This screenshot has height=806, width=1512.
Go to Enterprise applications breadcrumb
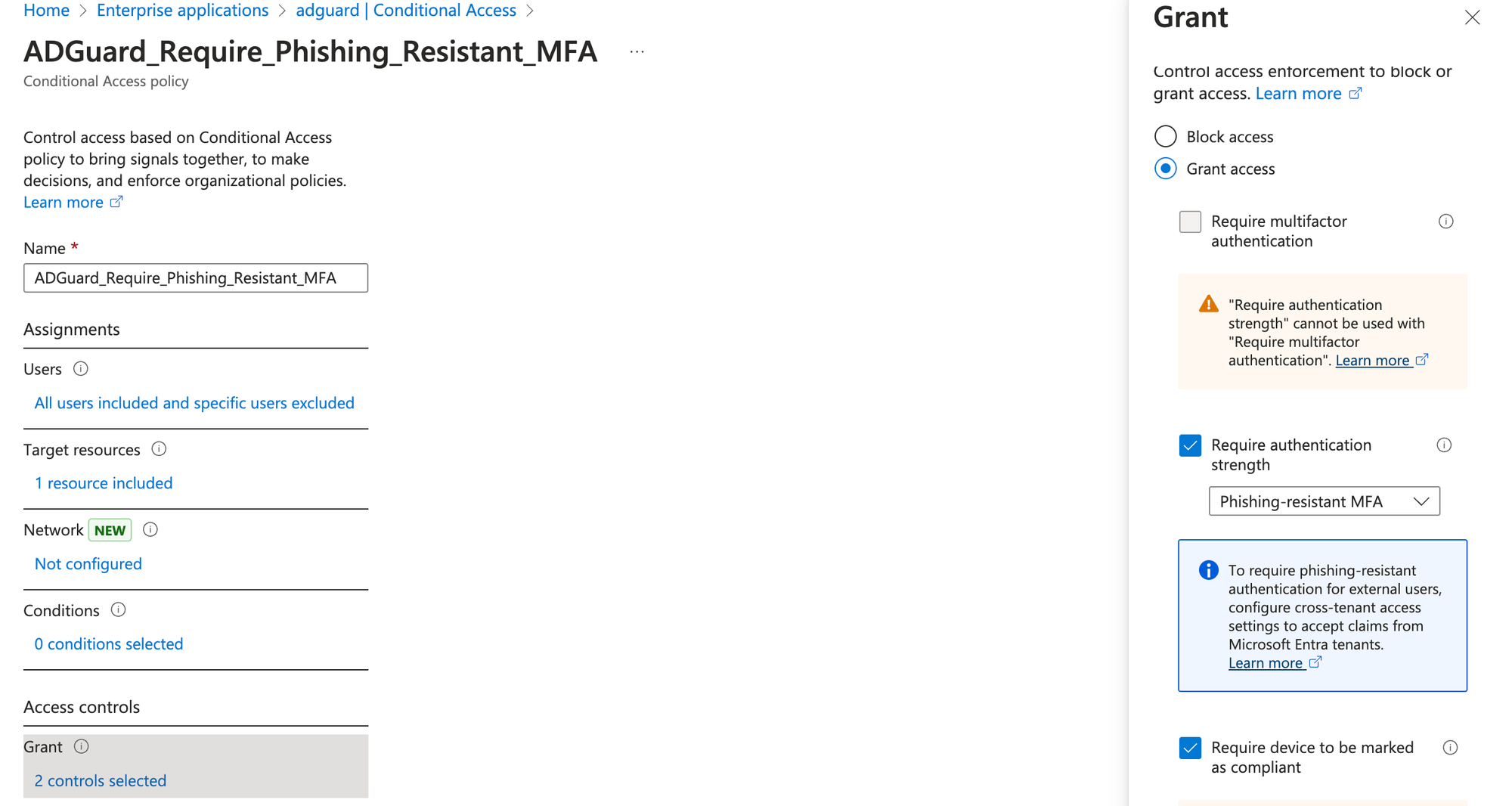pyautogui.click(x=182, y=11)
